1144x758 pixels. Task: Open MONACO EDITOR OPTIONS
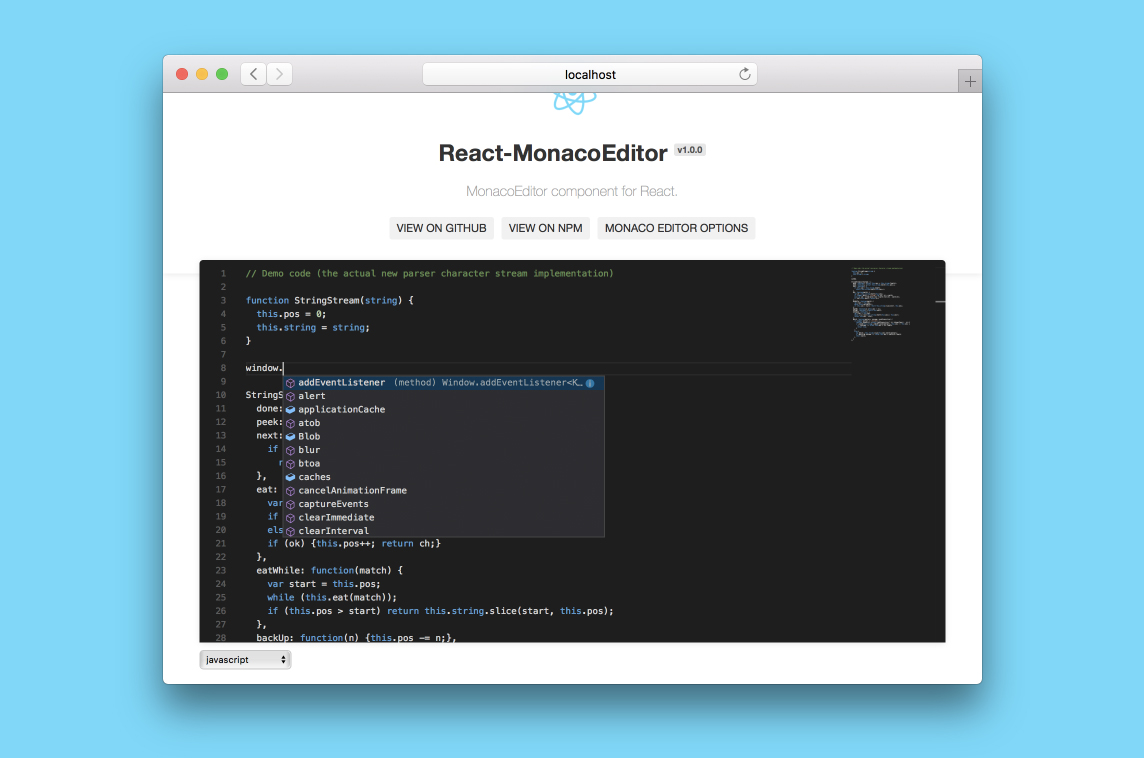click(676, 228)
